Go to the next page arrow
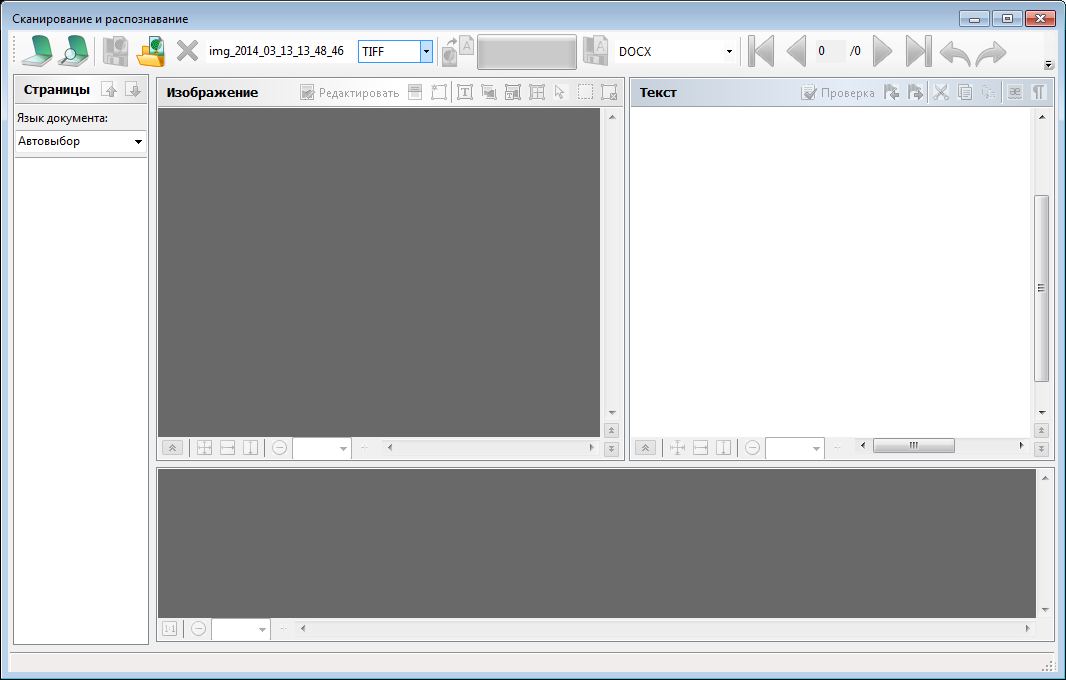The width and height of the screenshot is (1066, 680). point(882,51)
